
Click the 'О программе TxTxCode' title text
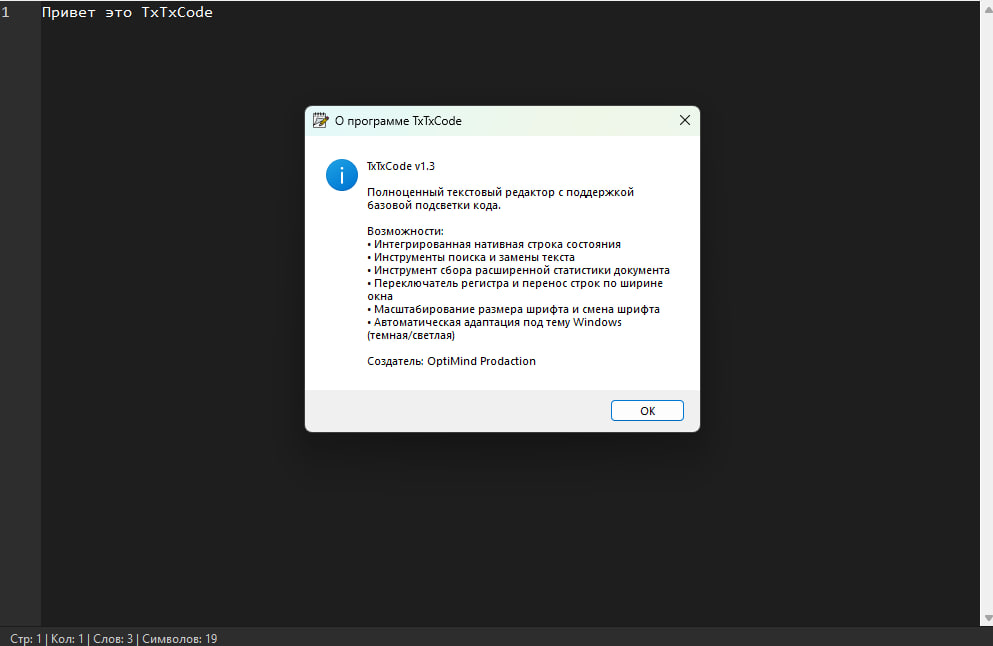398,121
